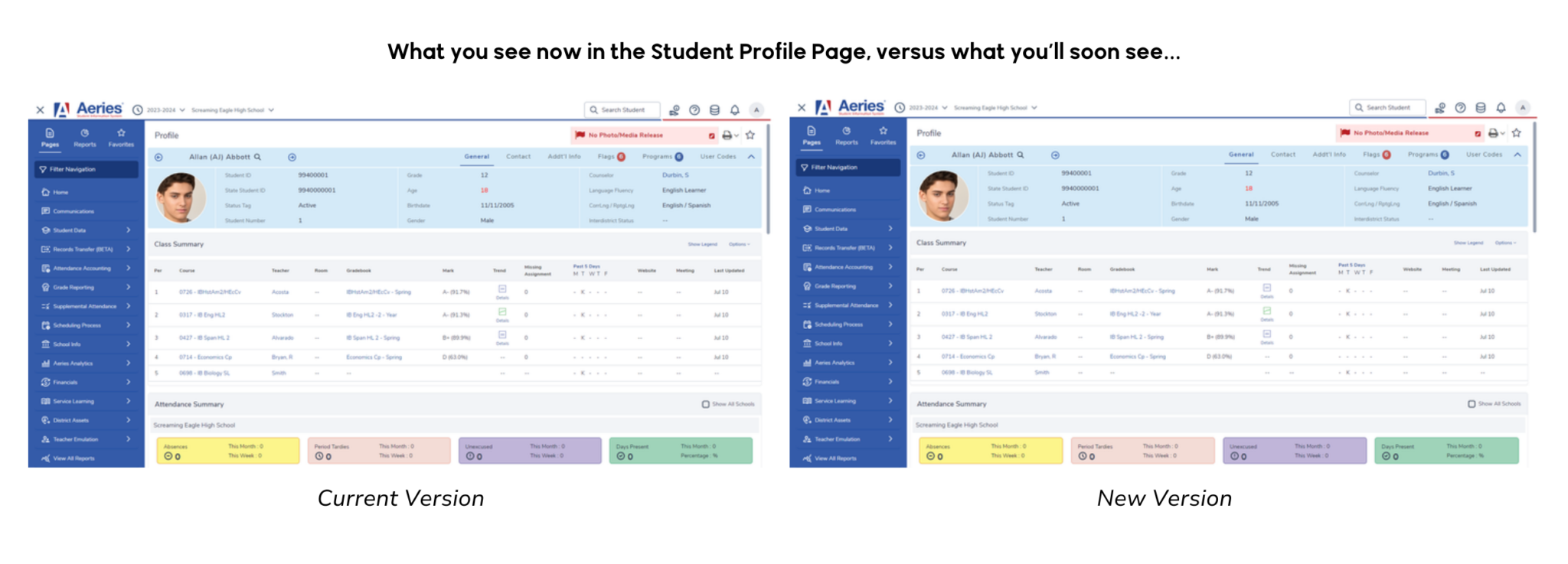
Task: Enable Show All Schools checkbox in right window
Action: (1471, 403)
